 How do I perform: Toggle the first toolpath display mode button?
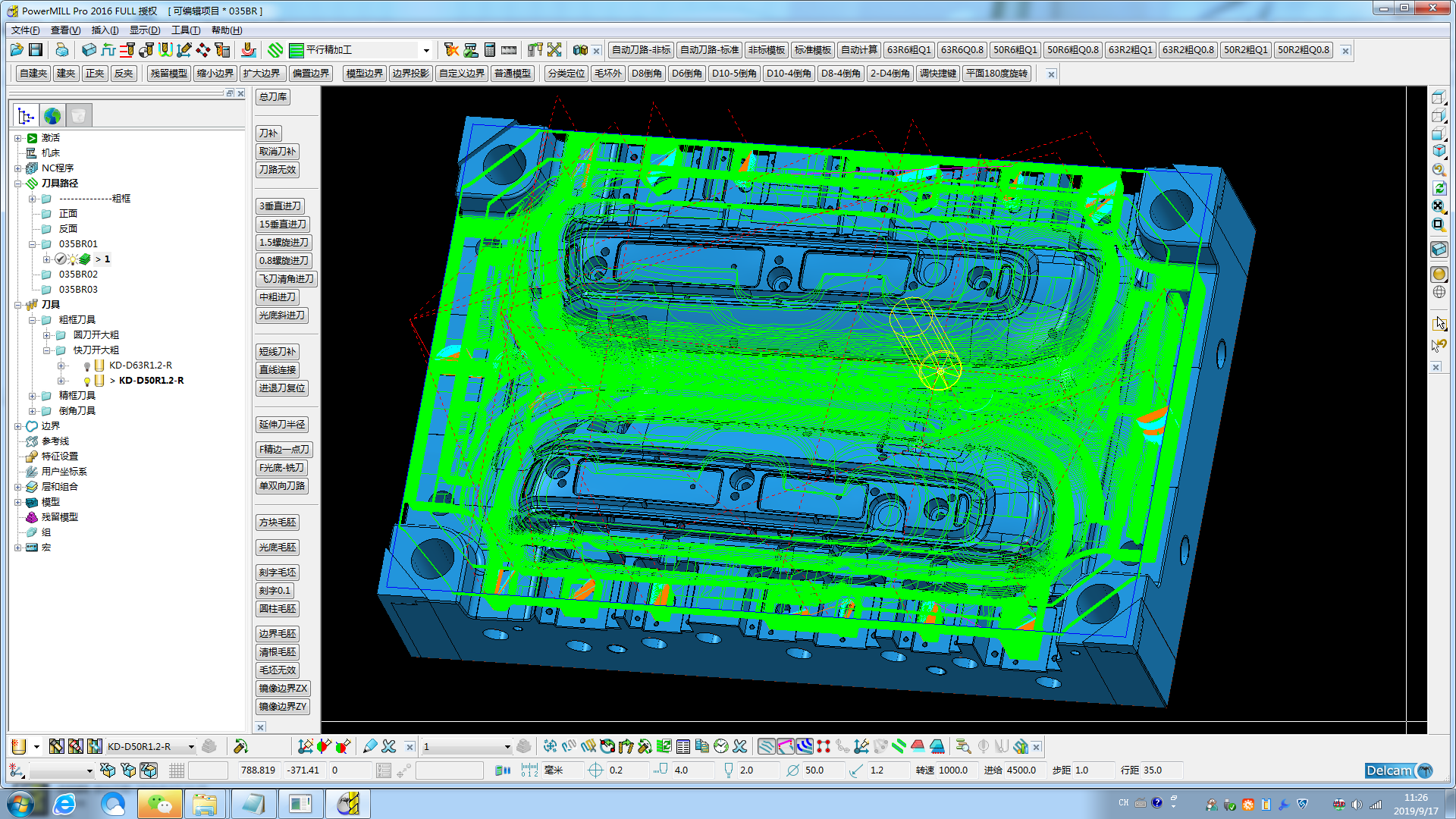tap(767, 747)
